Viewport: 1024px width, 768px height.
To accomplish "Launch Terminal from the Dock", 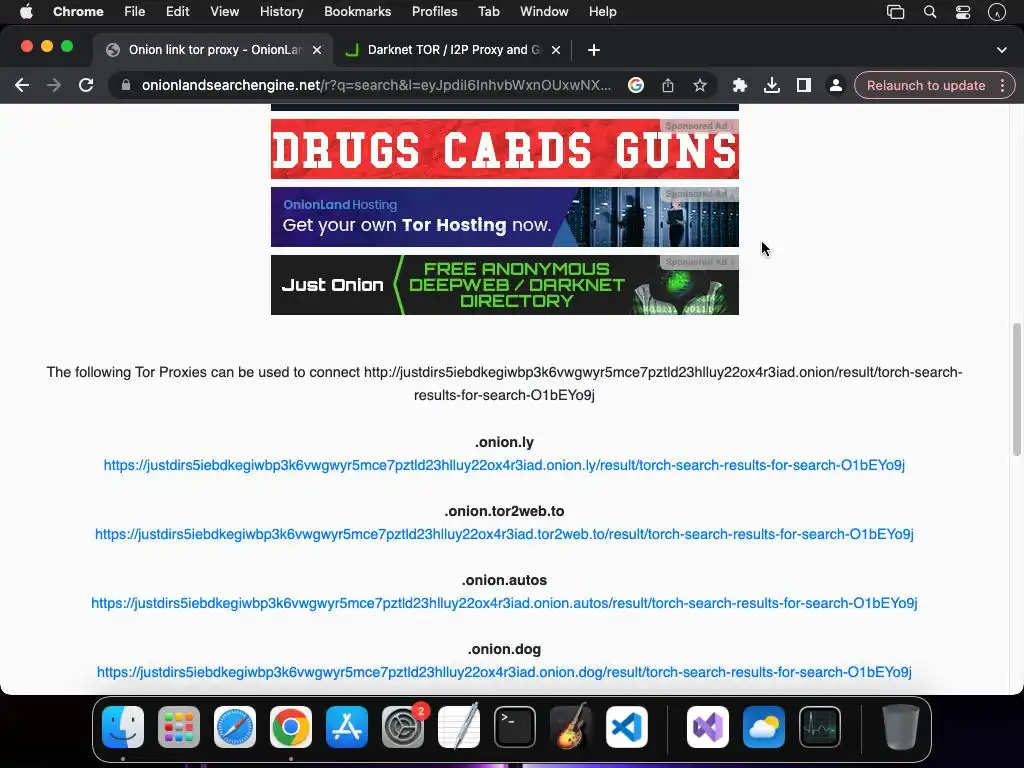I will coord(515,727).
